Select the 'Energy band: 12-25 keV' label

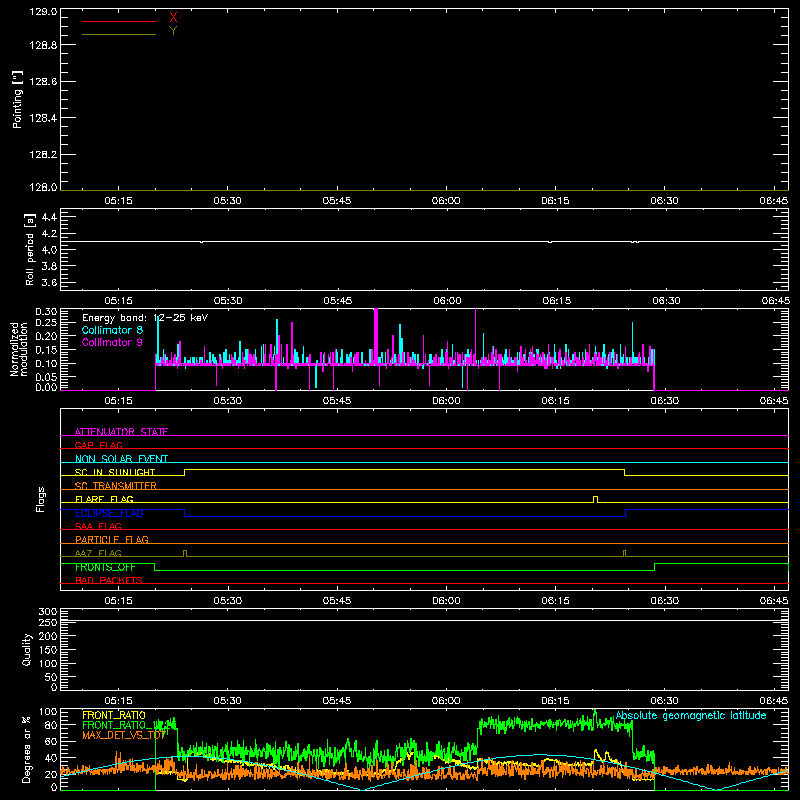pyautogui.click(x=145, y=318)
